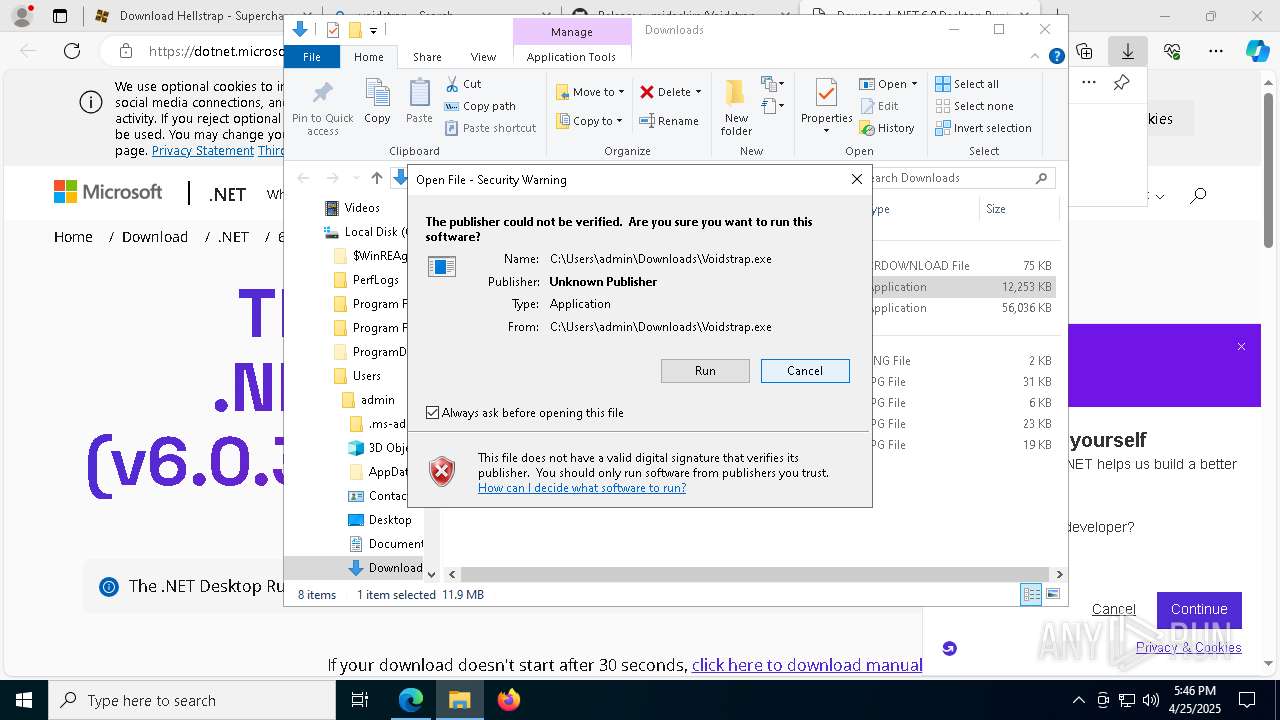Image resolution: width=1280 pixels, height=720 pixels.
Task: Click the Explorer horizontal scrollbar
Action: 756,574
